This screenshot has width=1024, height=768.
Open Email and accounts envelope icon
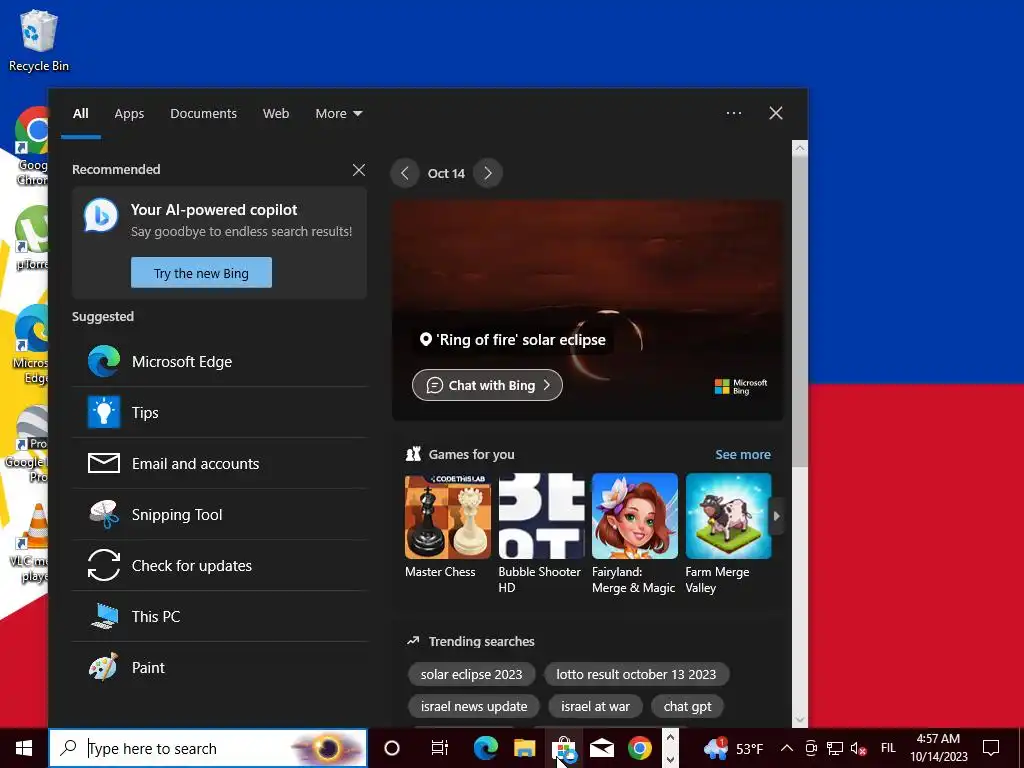pos(104,463)
